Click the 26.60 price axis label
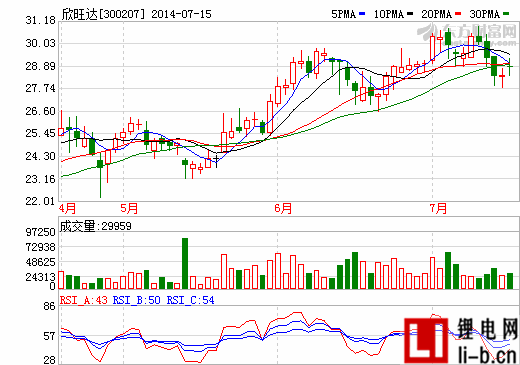Image resolution: width=520 pixels, height=365 pixels. click(41, 111)
